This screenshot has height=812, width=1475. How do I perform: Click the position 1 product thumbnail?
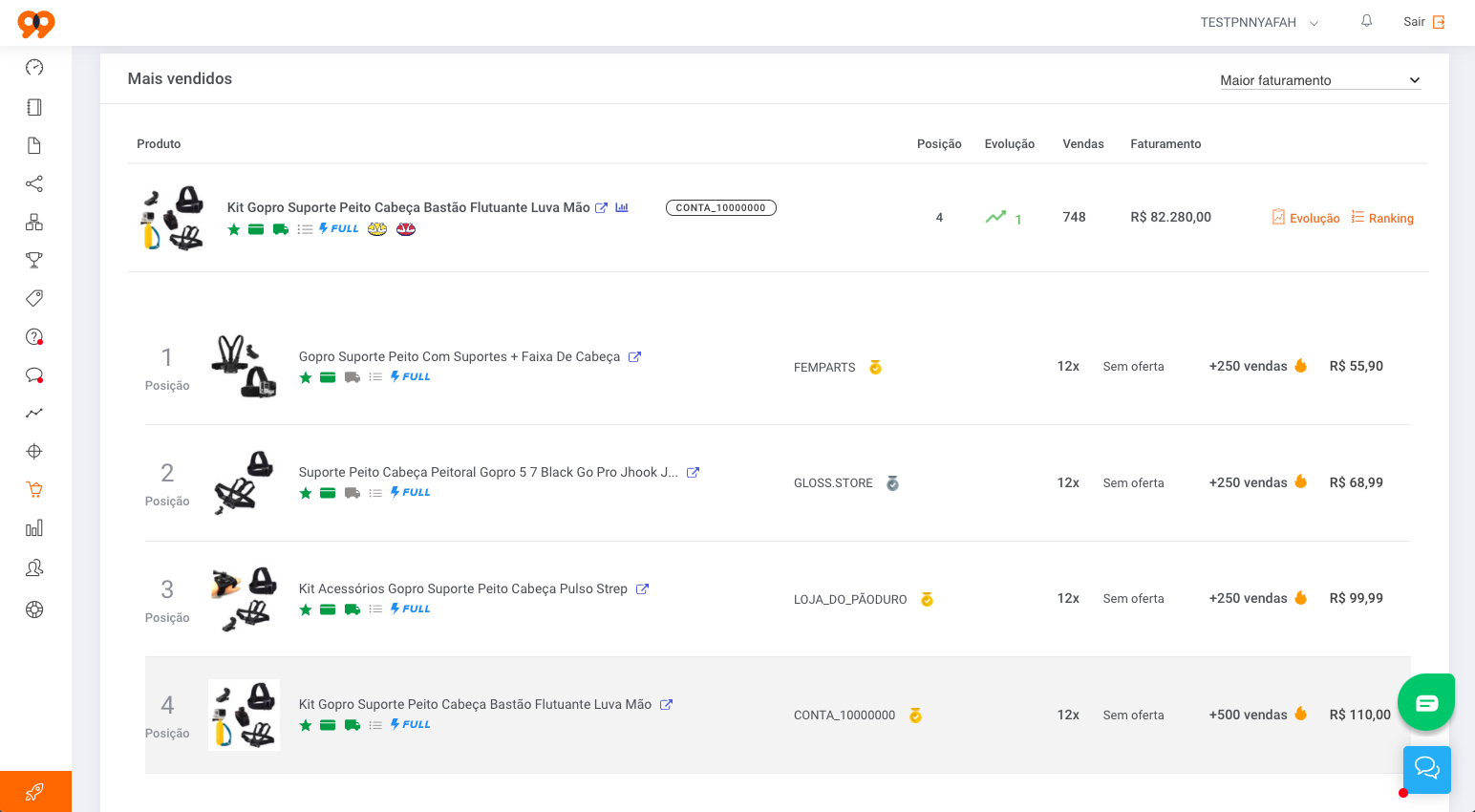245,366
